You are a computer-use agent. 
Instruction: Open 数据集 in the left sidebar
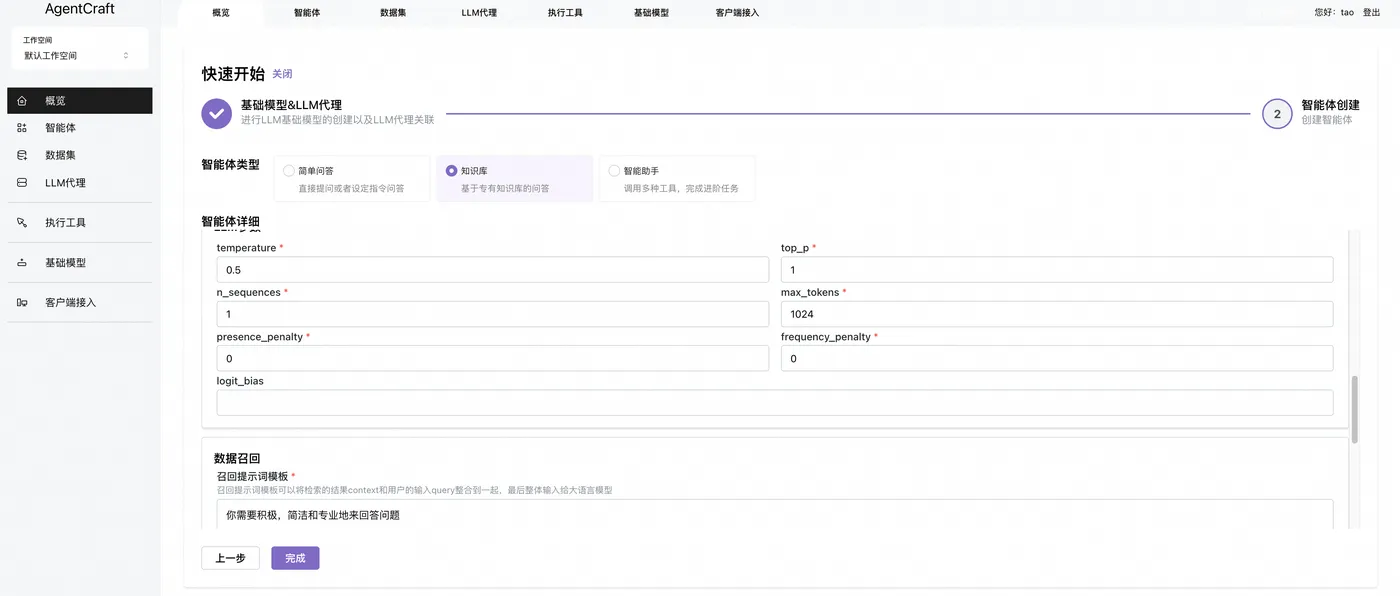coord(80,155)
